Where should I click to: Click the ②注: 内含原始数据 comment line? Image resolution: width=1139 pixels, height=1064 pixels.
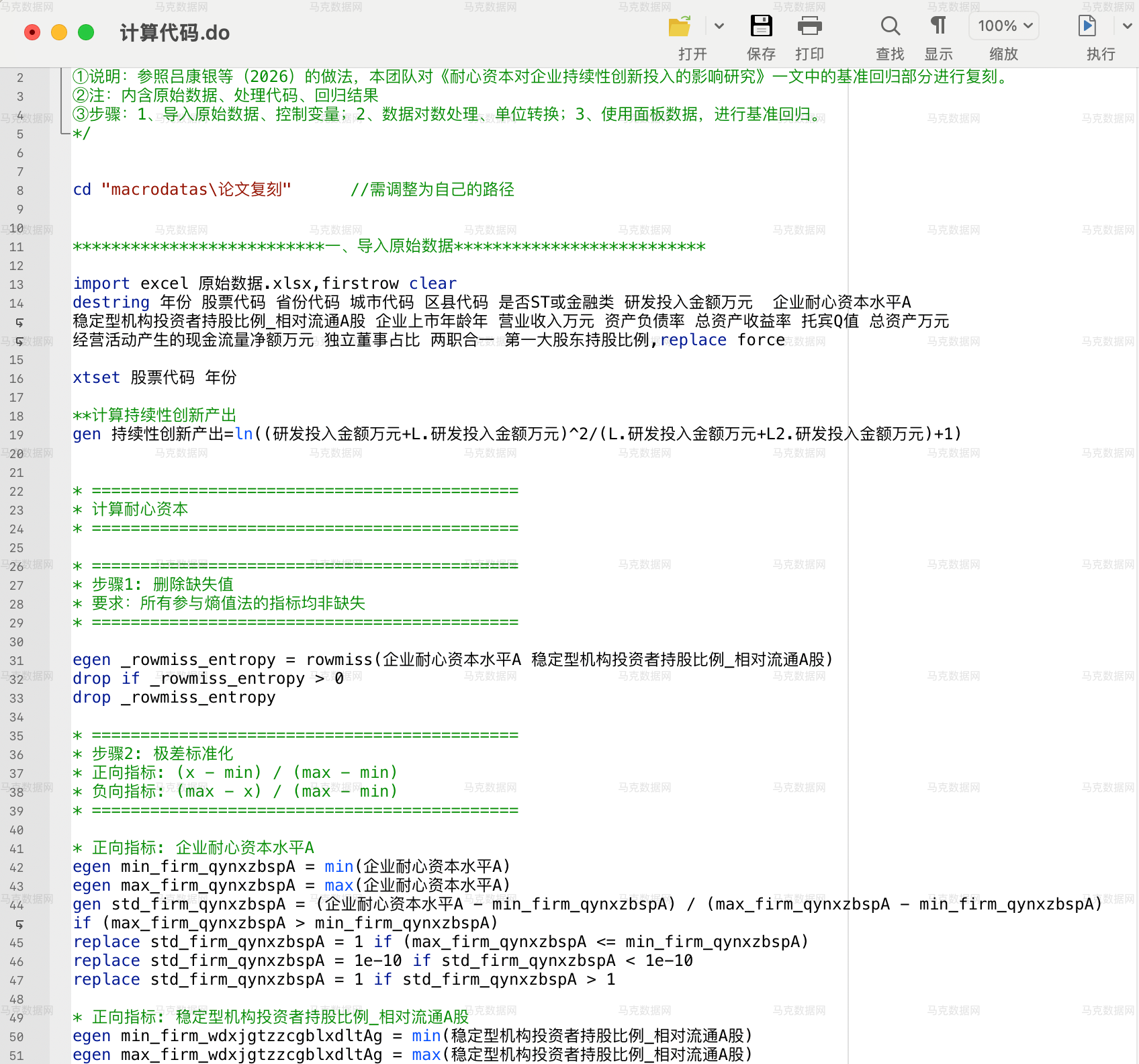pos(226,95)
